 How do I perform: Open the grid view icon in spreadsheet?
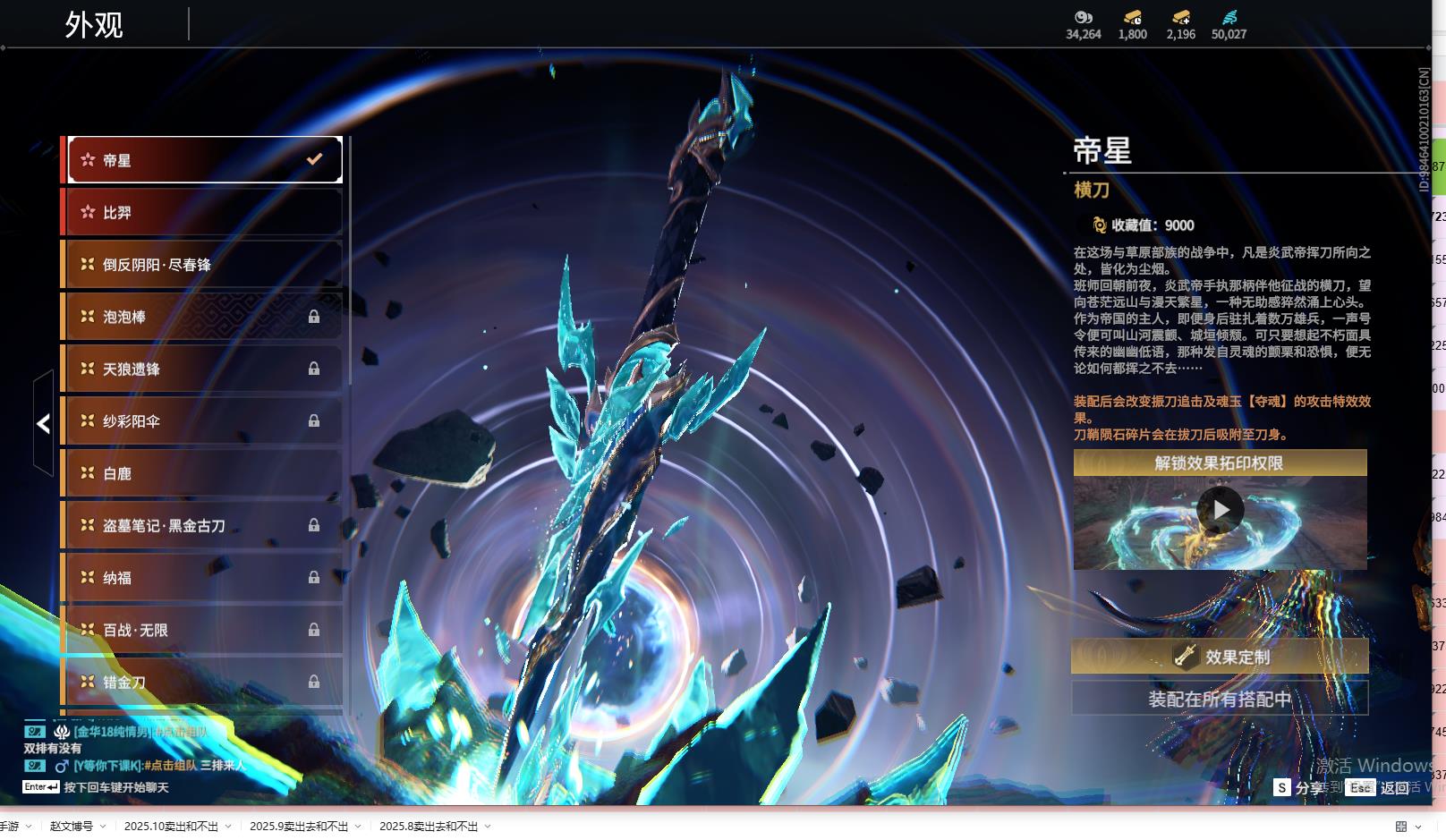tap(1401, 827)
